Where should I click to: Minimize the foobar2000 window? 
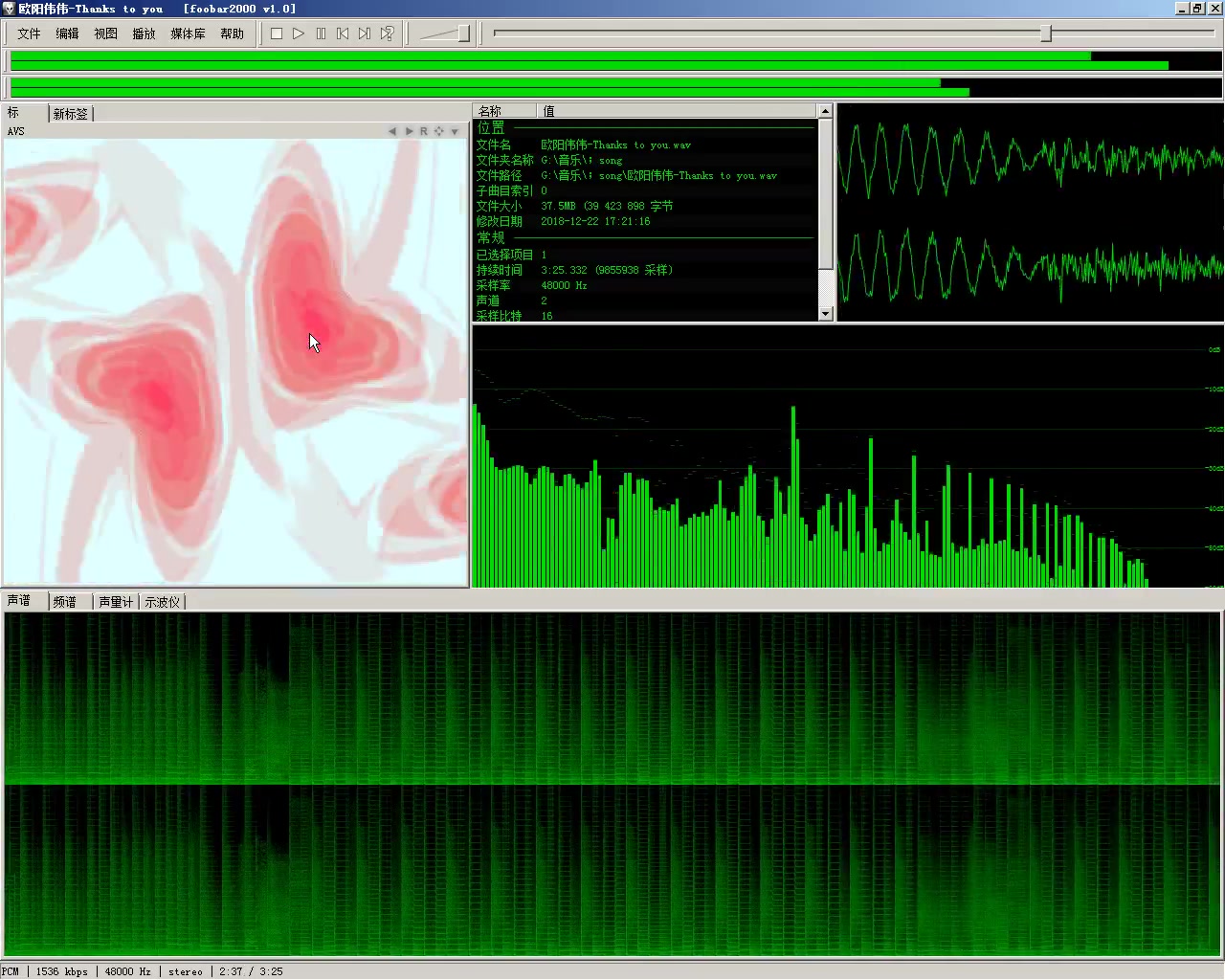click(x=1183, y=9)
